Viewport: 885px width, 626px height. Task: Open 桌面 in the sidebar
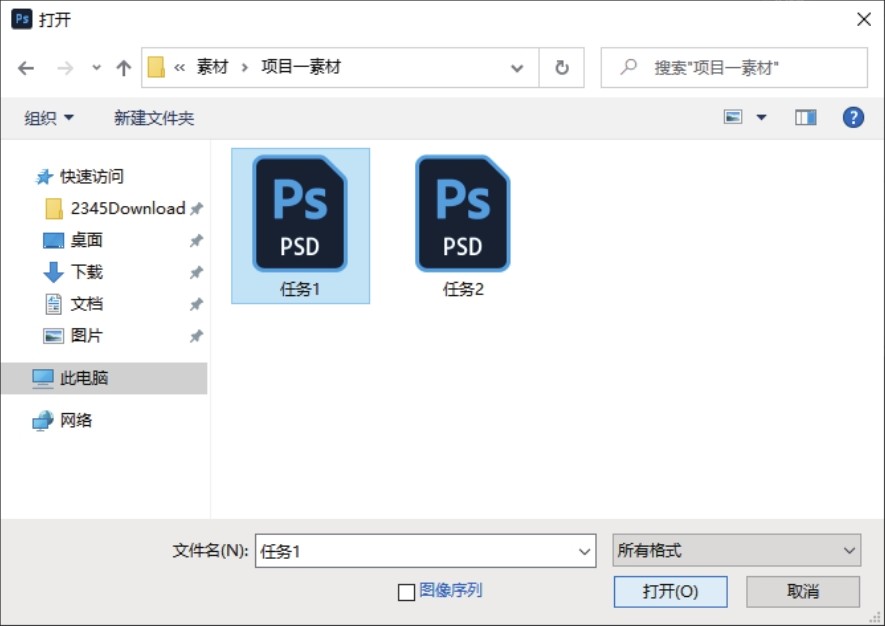[86, 240]
